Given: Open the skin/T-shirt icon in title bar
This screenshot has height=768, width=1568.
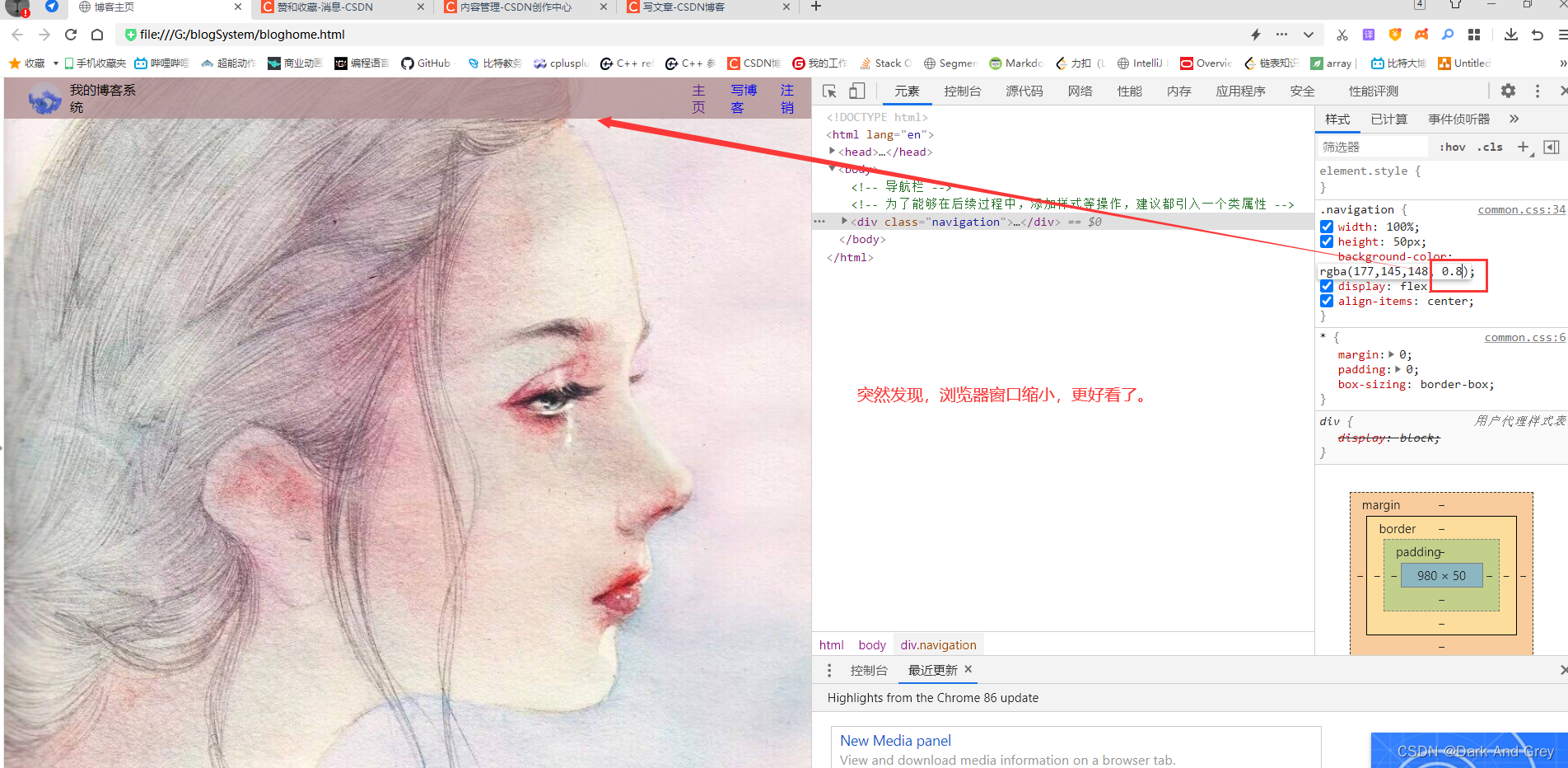Looking at the screenshot, I should coord(1455,5).
